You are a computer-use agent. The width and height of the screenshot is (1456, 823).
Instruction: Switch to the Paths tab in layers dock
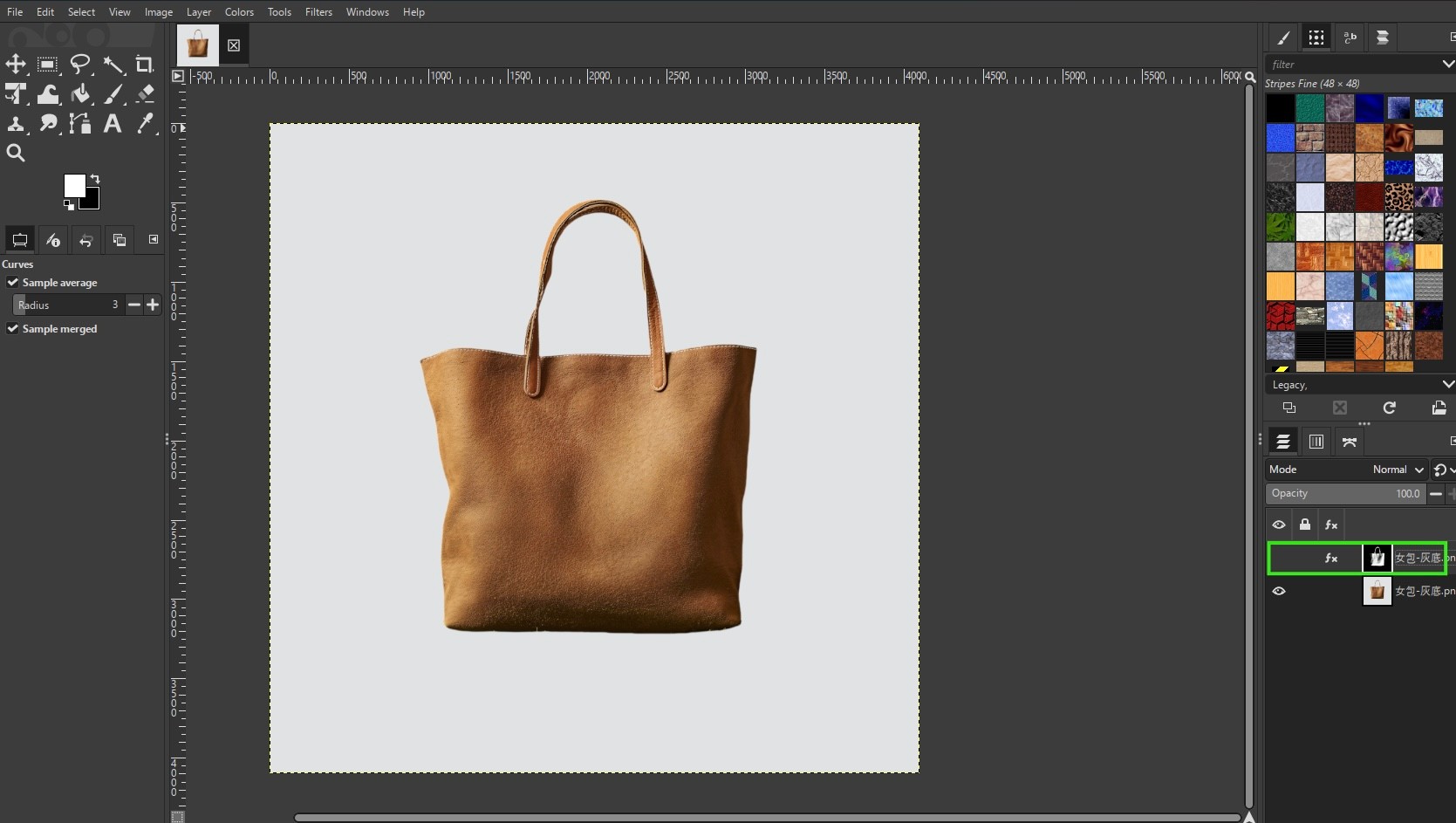[1350, 442]
